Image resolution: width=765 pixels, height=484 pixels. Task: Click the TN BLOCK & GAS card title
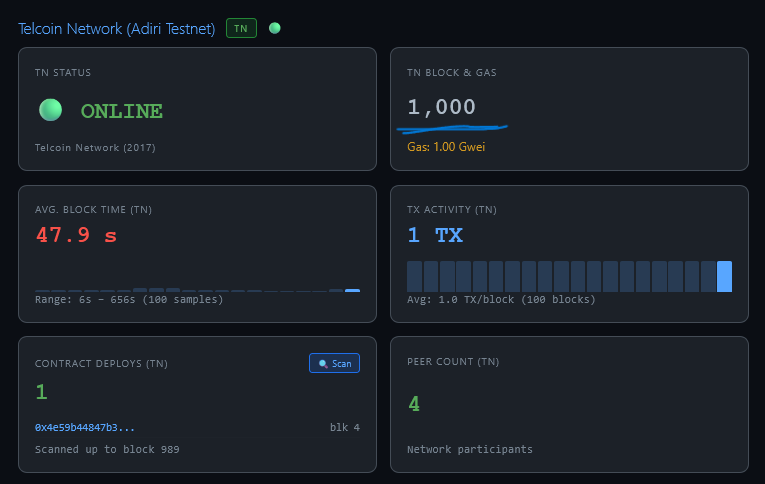(452, 73)
